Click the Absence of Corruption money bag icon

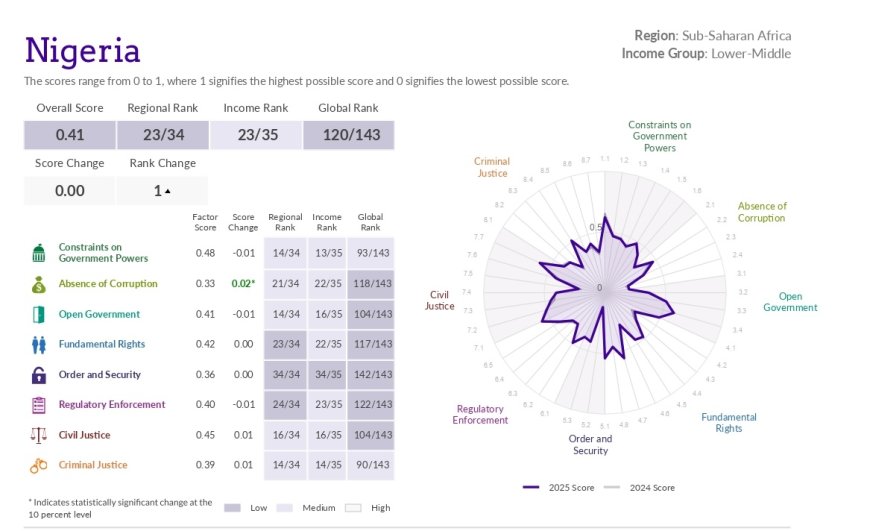[39, 284]
